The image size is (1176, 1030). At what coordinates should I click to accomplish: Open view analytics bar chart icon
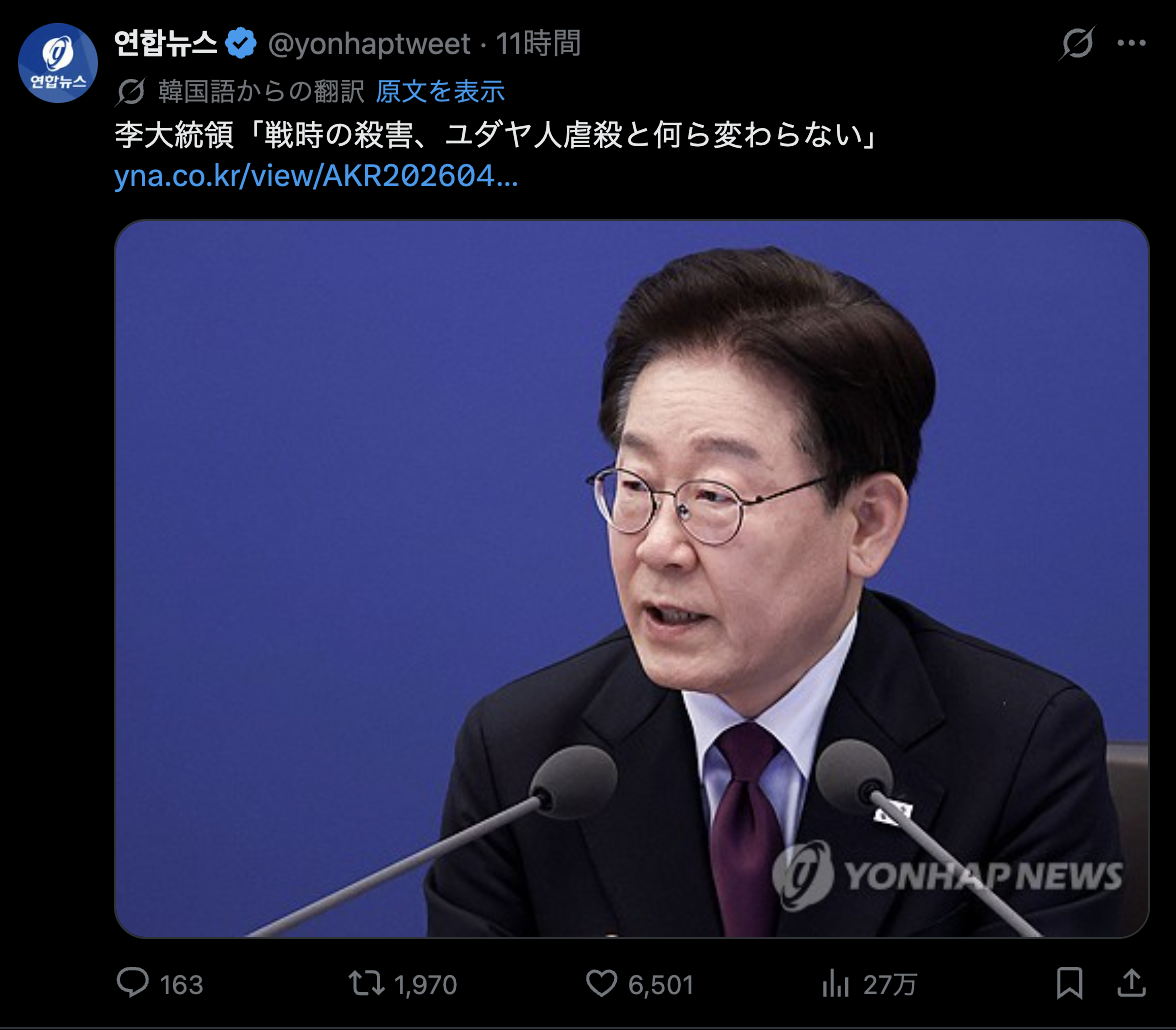(x=836, y=983)
